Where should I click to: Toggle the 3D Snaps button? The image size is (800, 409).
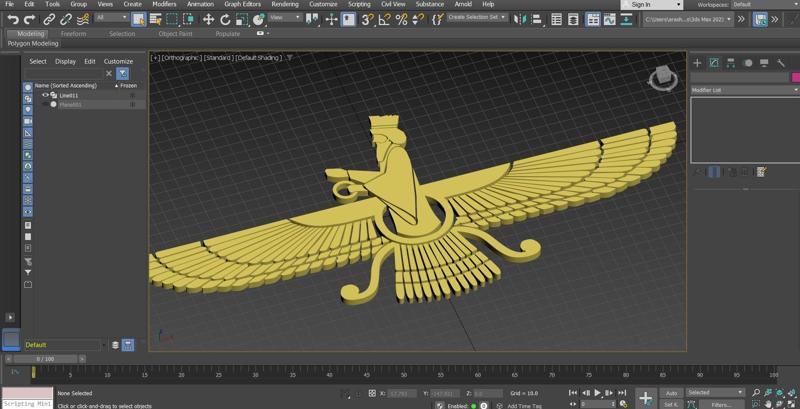pyautogui.click(x=367, y=20)
